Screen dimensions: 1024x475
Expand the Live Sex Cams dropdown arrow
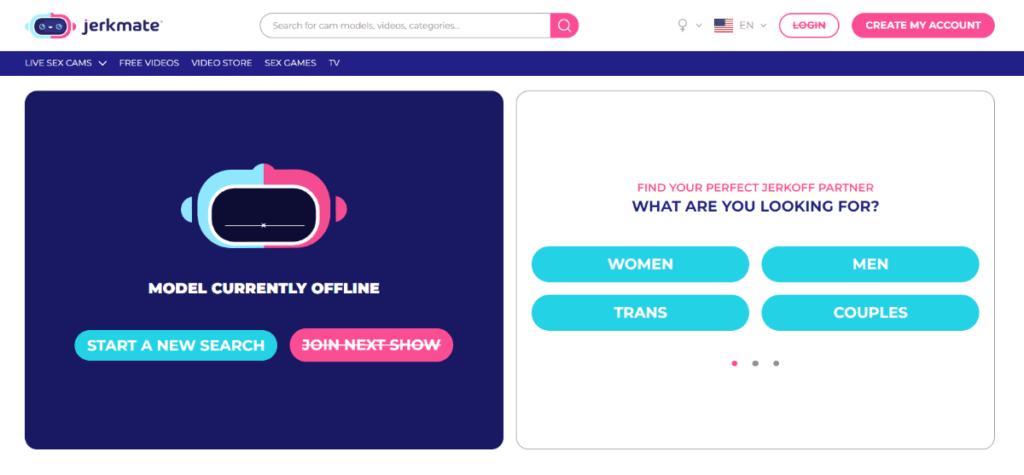click(102, 63)
